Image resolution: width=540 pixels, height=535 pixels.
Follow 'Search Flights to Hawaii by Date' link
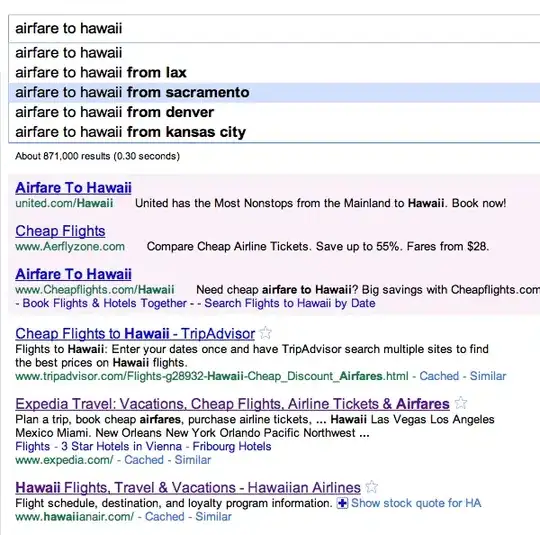[290, 303]
